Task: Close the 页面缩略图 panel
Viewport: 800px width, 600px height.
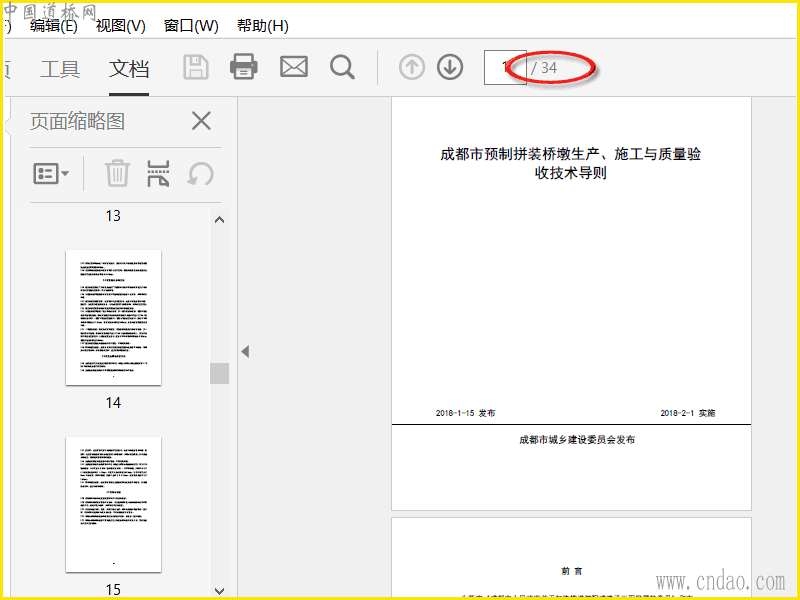Action: point(202,121)
